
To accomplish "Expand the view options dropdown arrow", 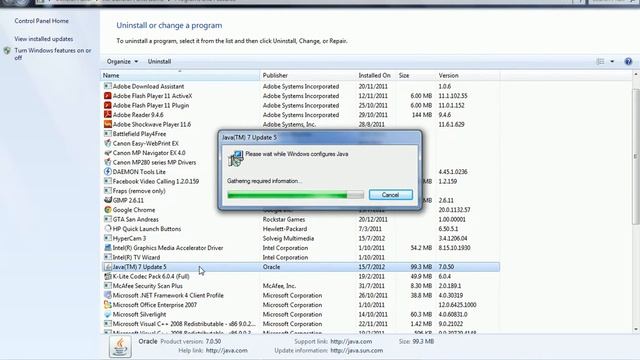I will pos(612,62).
